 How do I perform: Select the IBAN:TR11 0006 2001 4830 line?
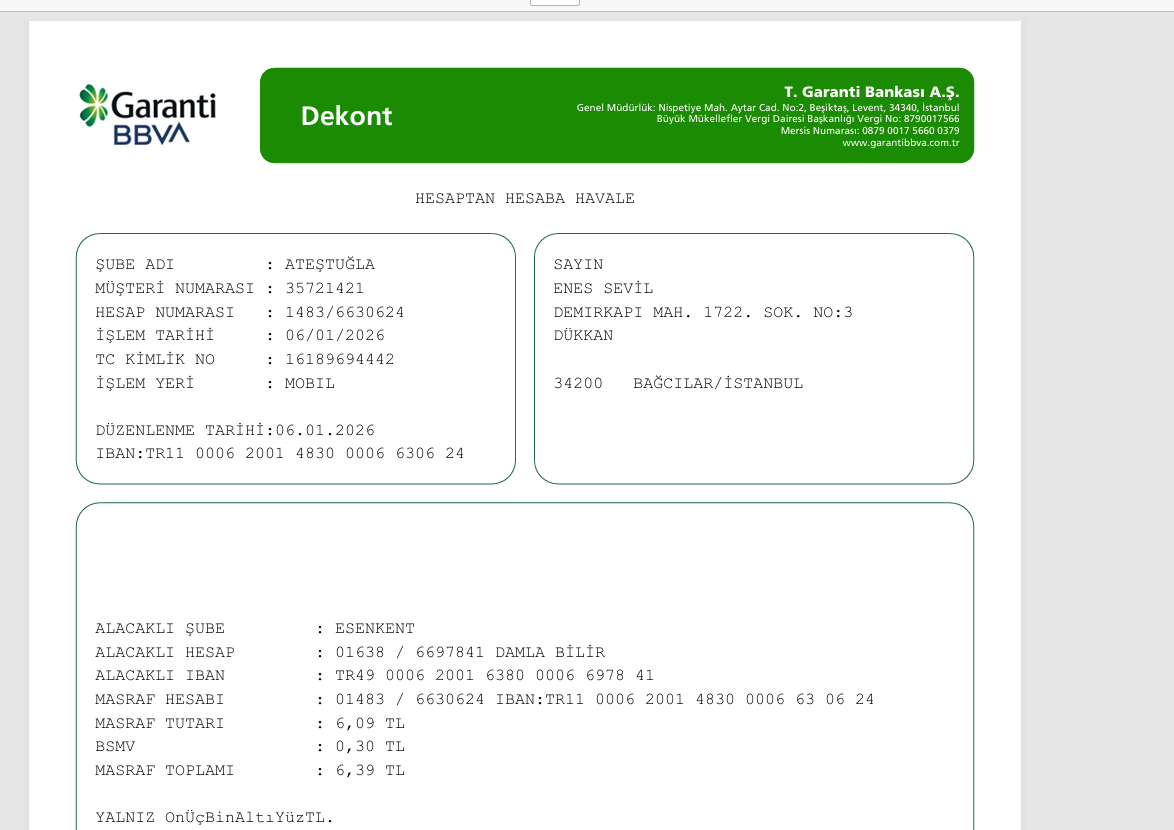(x=279, y=454)
